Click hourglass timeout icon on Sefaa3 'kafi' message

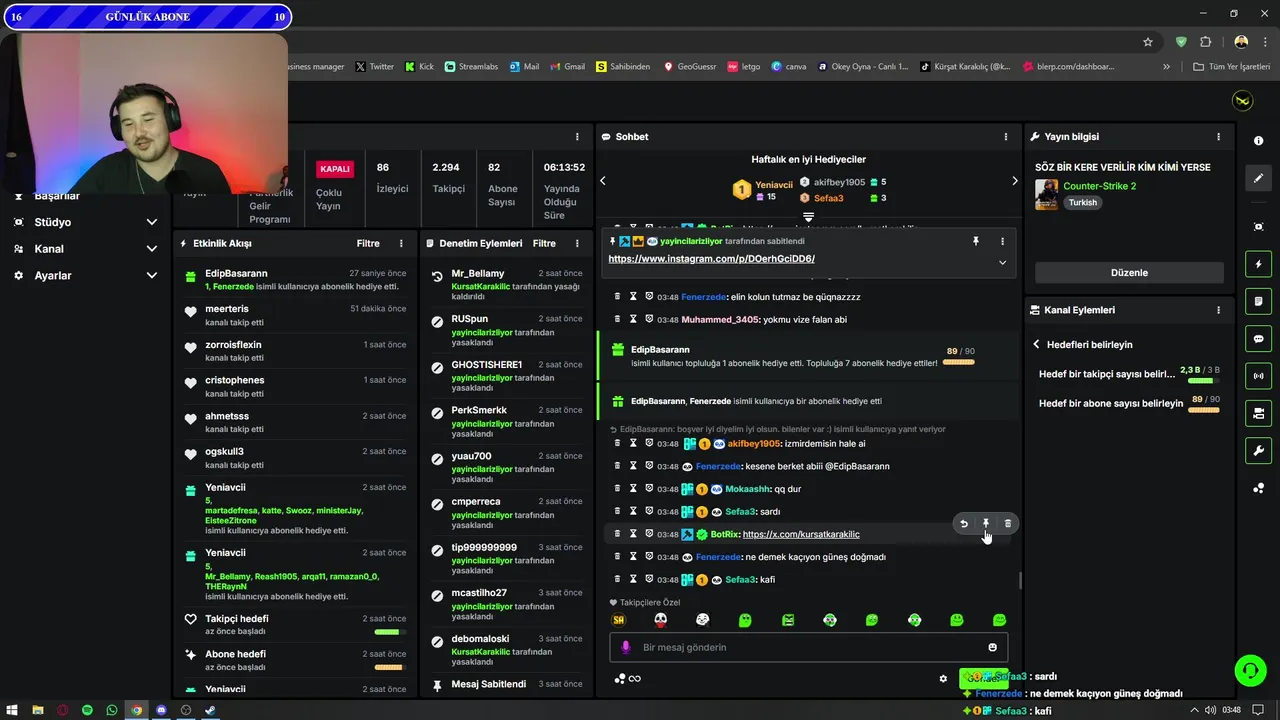pos(633,579)
